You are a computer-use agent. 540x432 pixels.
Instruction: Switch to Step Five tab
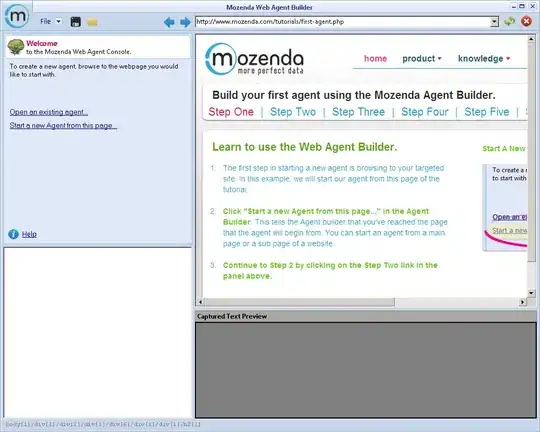point(487,112)
